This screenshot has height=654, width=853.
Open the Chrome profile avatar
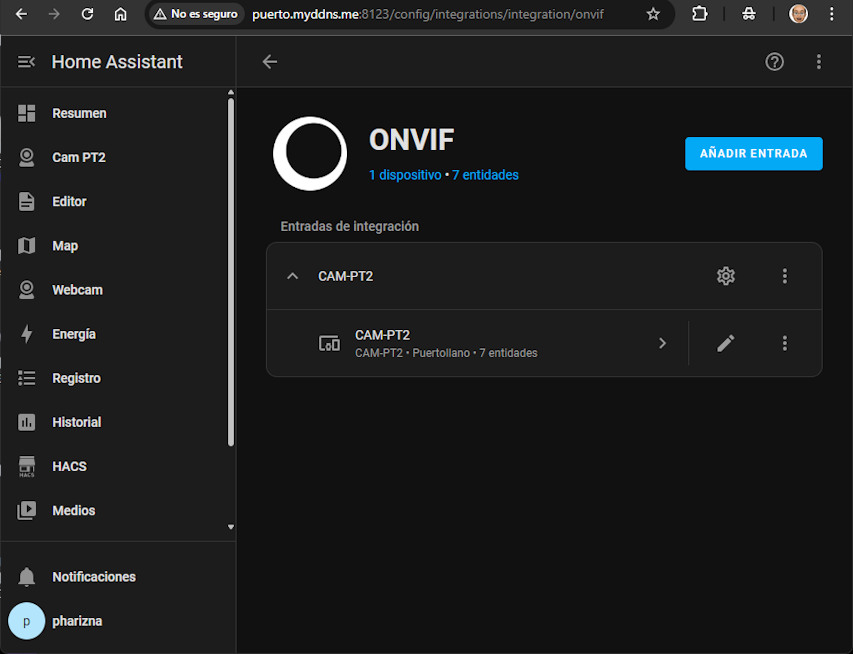[798, 14]
